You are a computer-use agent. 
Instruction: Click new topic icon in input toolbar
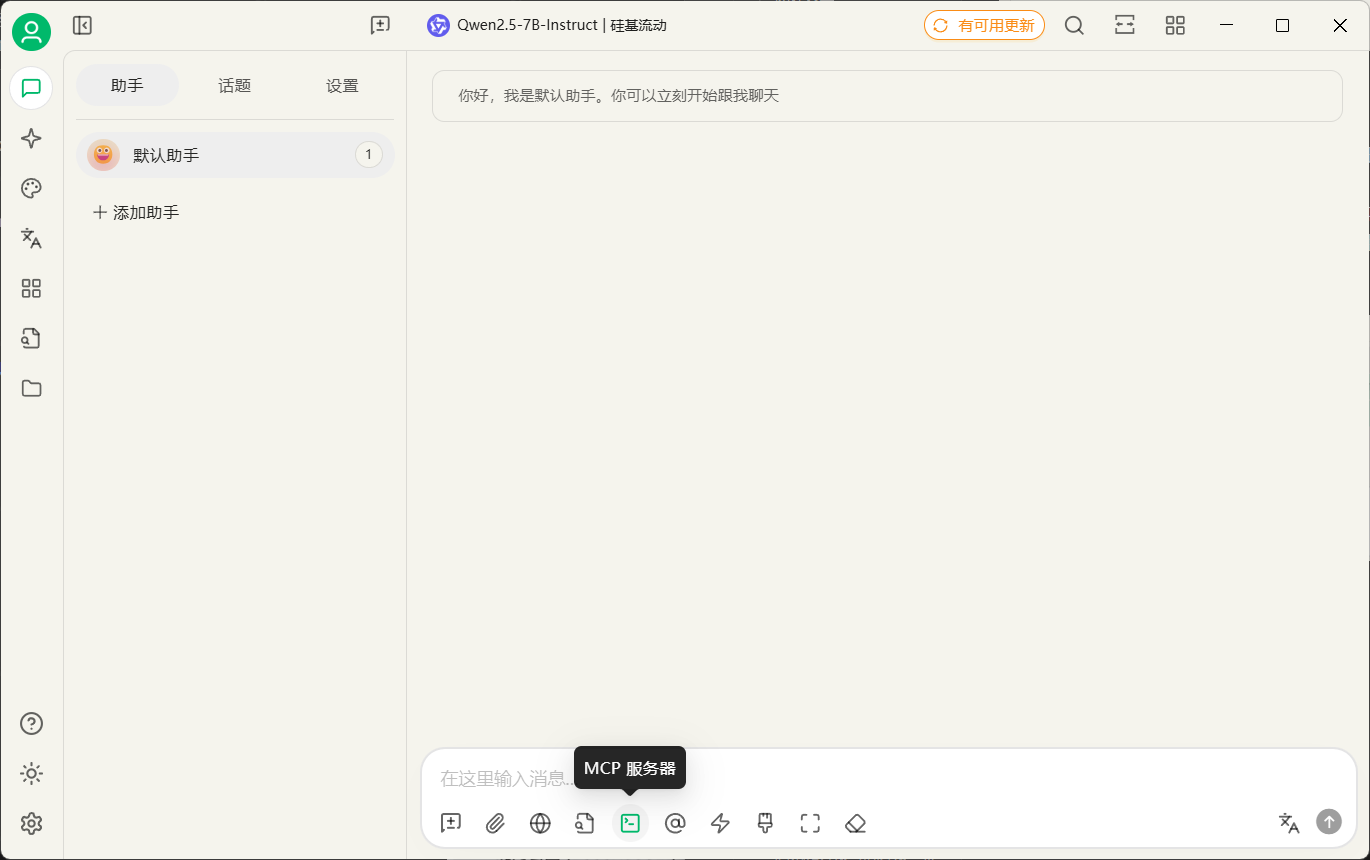(451, 823)
